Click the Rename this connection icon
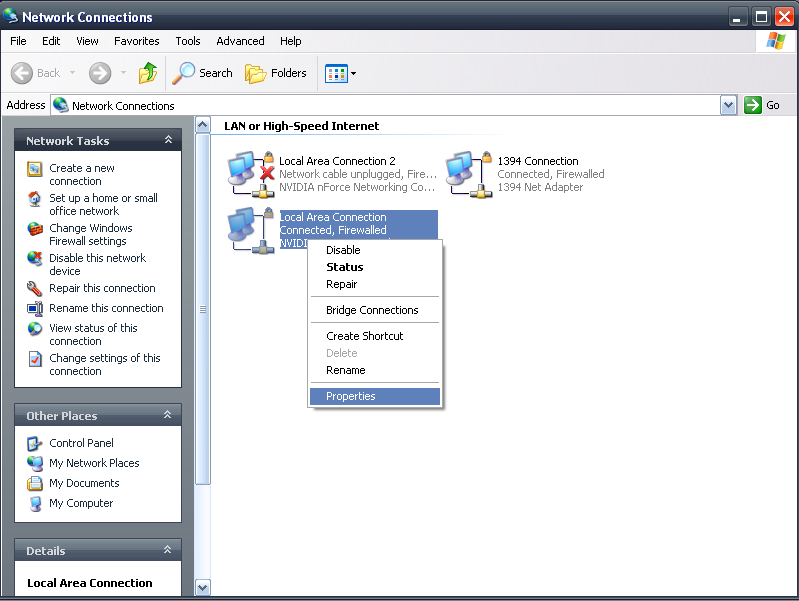This screenshot has width=799, height=601. tap(35, 308)
